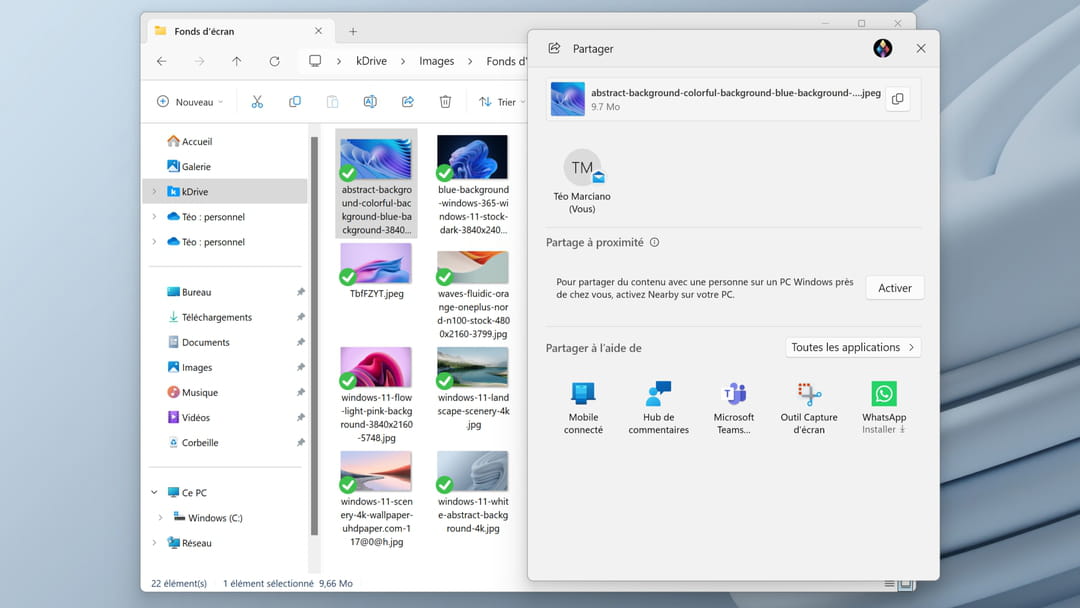This screenshot has height=608, width=1080.
Task: Click the Rename icon in toolbar
Action: [x=370, y=102]
